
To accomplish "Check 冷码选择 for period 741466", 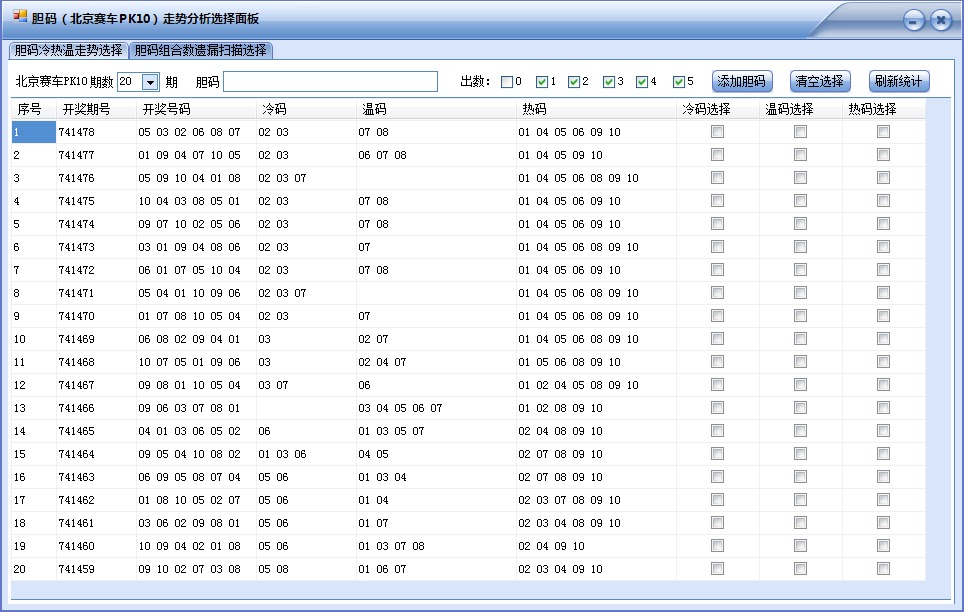I will (716, 408).
